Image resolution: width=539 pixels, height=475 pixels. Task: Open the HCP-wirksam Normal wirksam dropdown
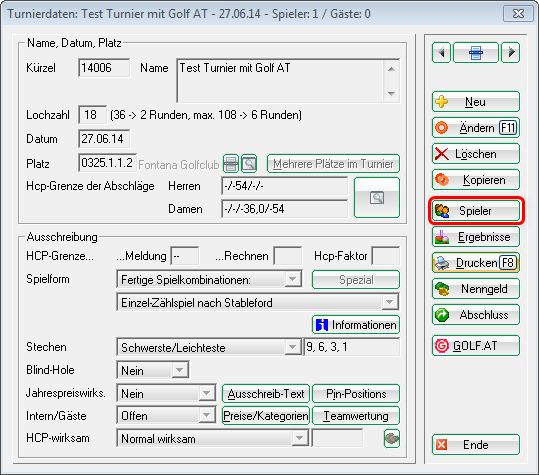[299, 438]
